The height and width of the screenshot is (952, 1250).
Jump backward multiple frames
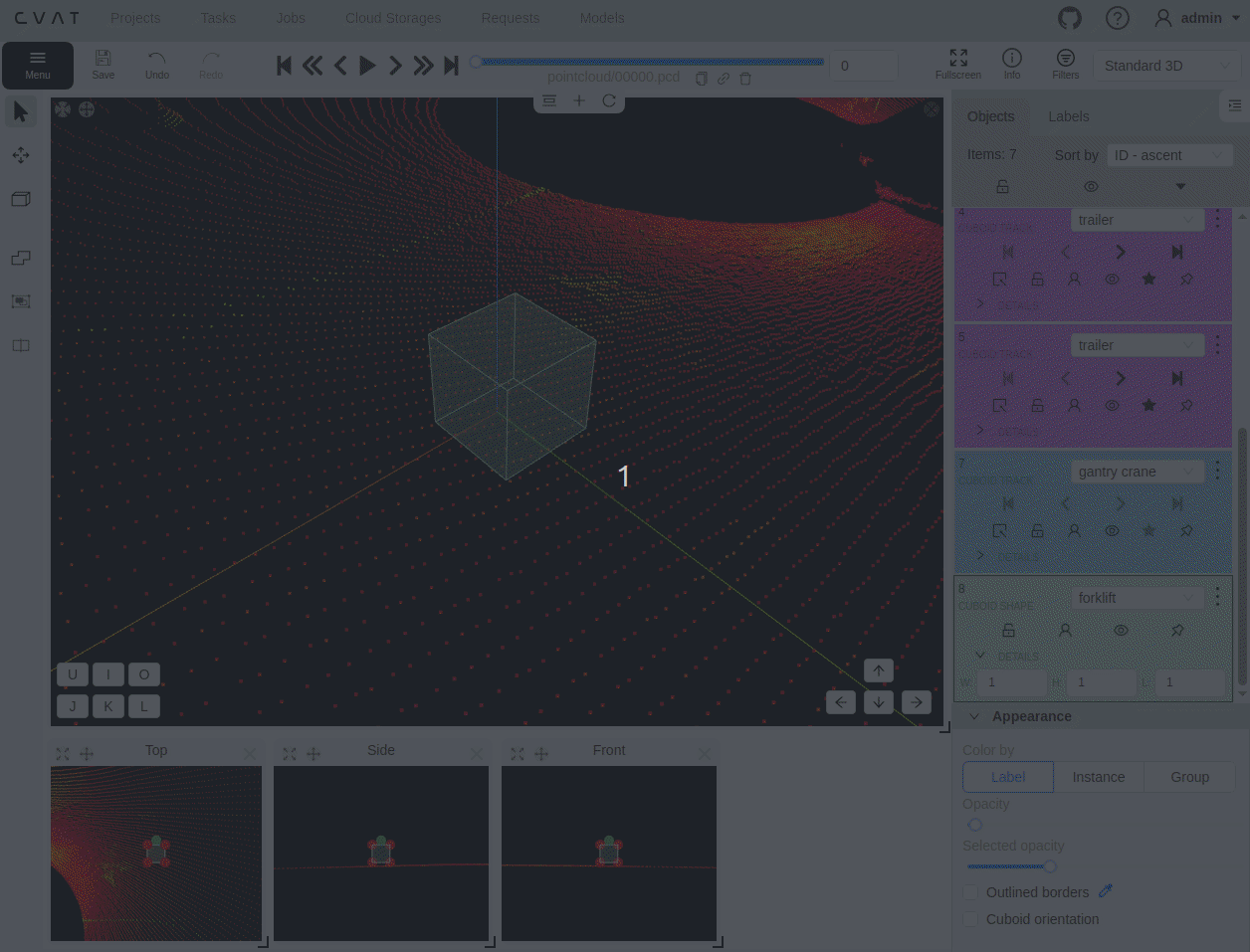click(x=312, y=66)
